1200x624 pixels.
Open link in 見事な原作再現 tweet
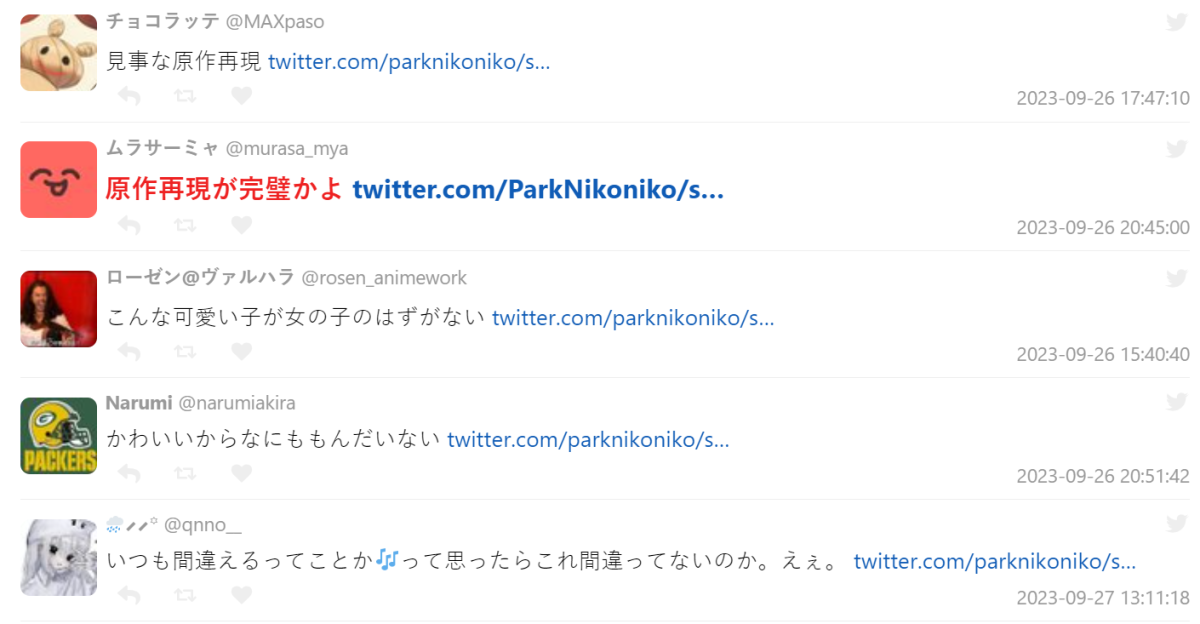(x=409, y=61)
